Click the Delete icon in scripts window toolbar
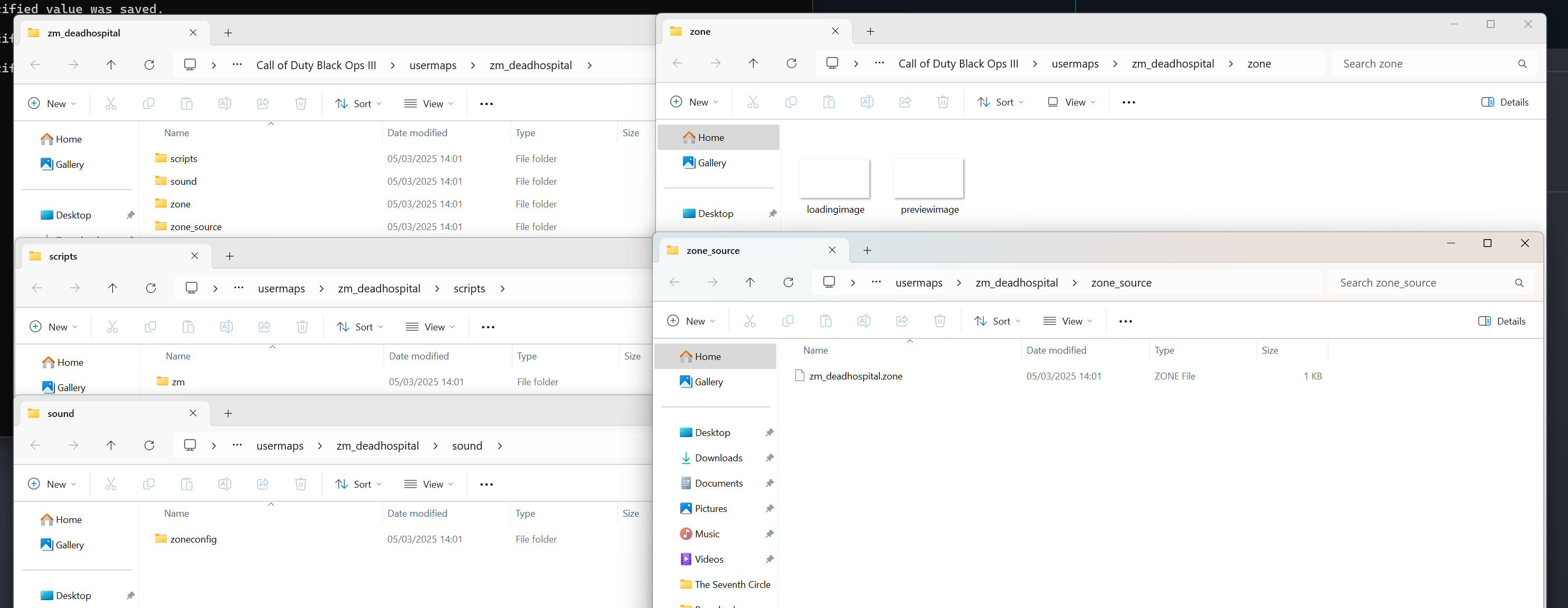 coord(302,327)
